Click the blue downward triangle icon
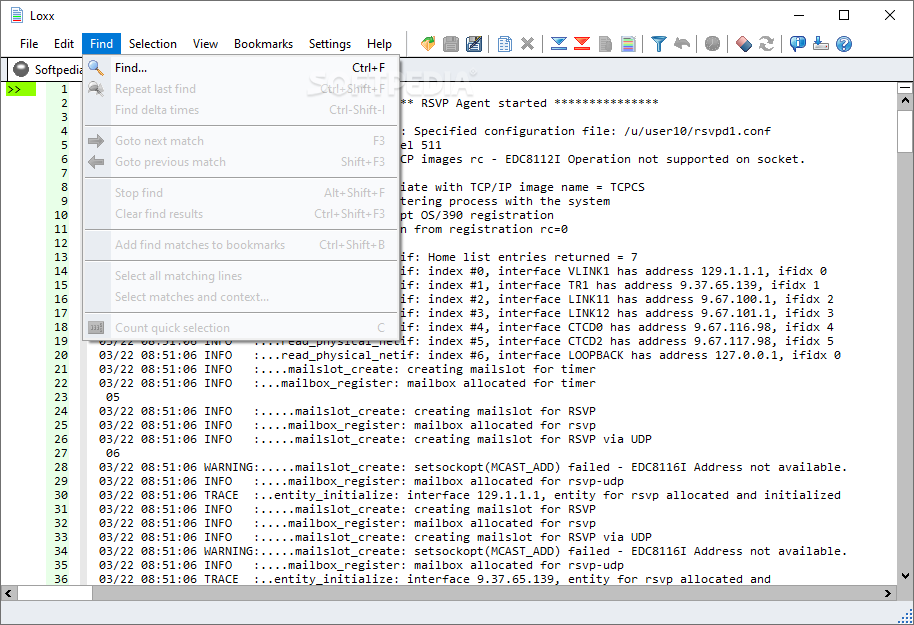Image resolution: width=914 pixels, height=625 pixels. (558, 44)
